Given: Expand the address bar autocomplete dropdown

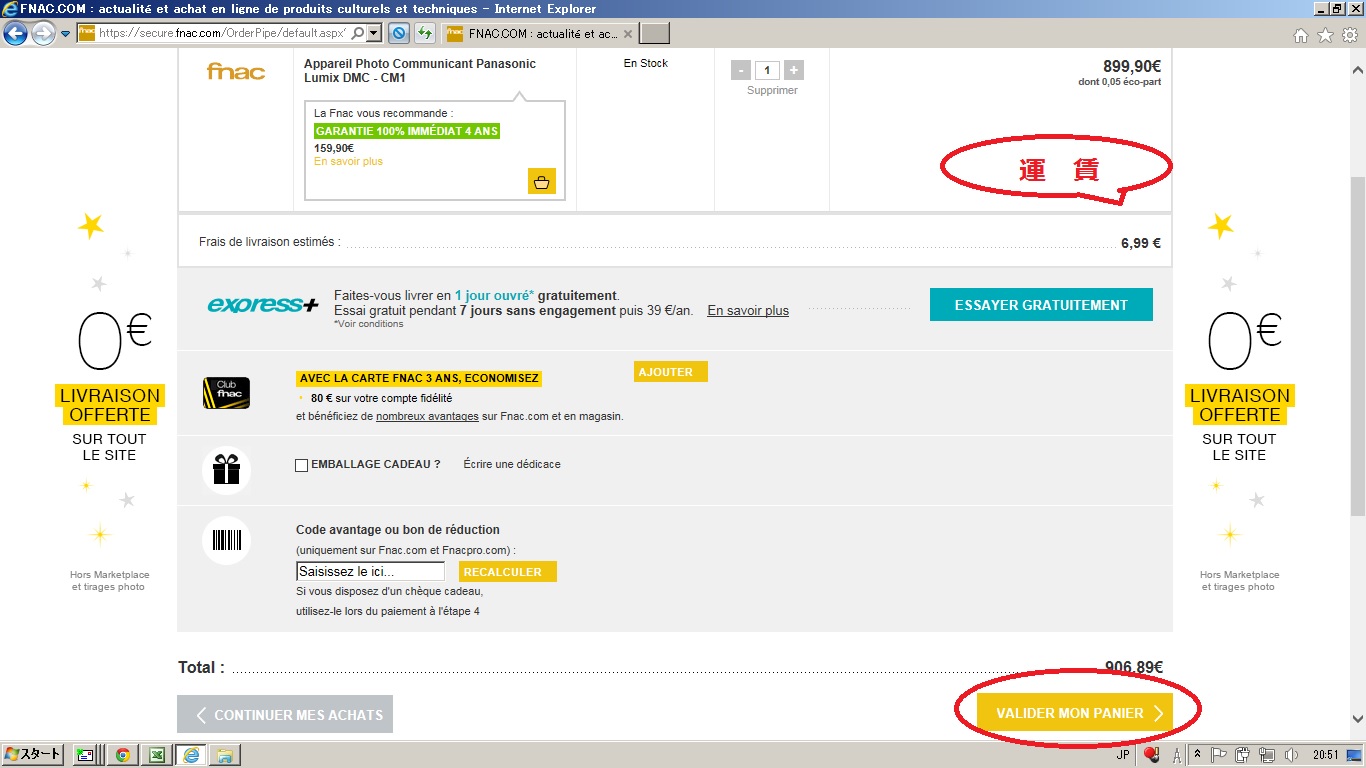Looking at the screenshot, I should coord(374,33).
